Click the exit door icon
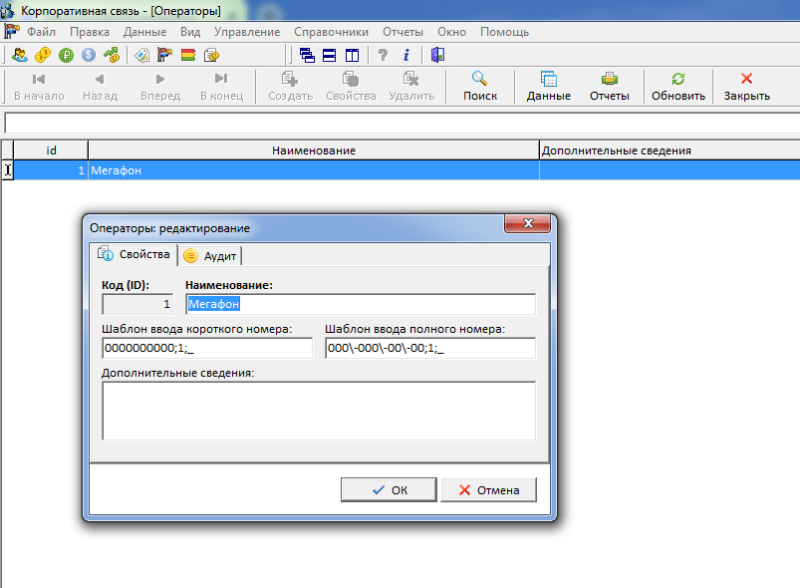Screen dimensions: 800x588 pyautogui.click(x=438, y=55)
